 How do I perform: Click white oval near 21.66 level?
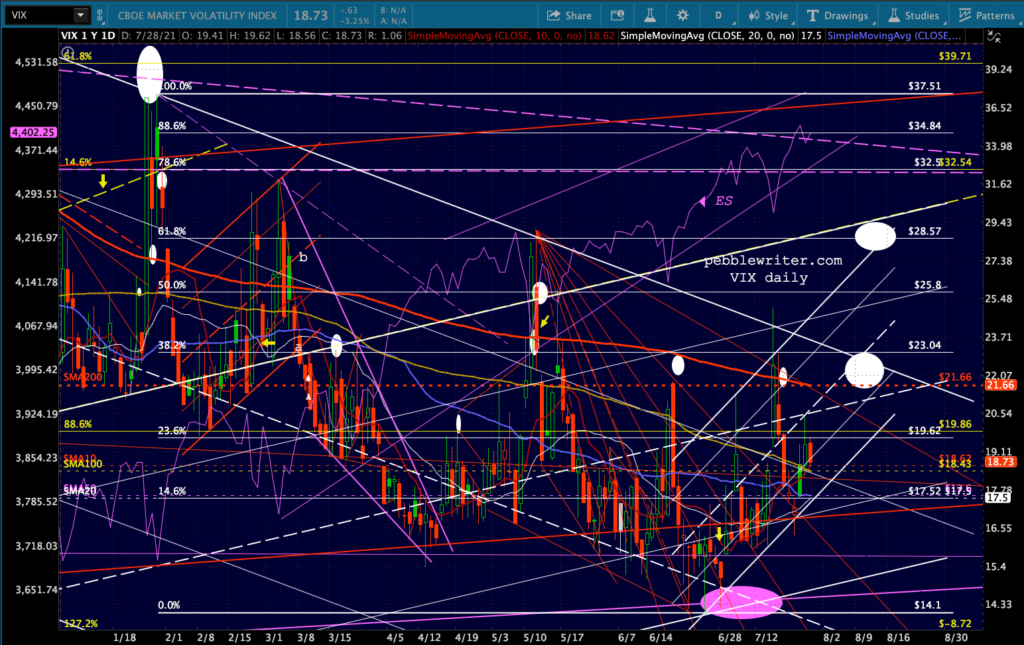pos(864,370)
